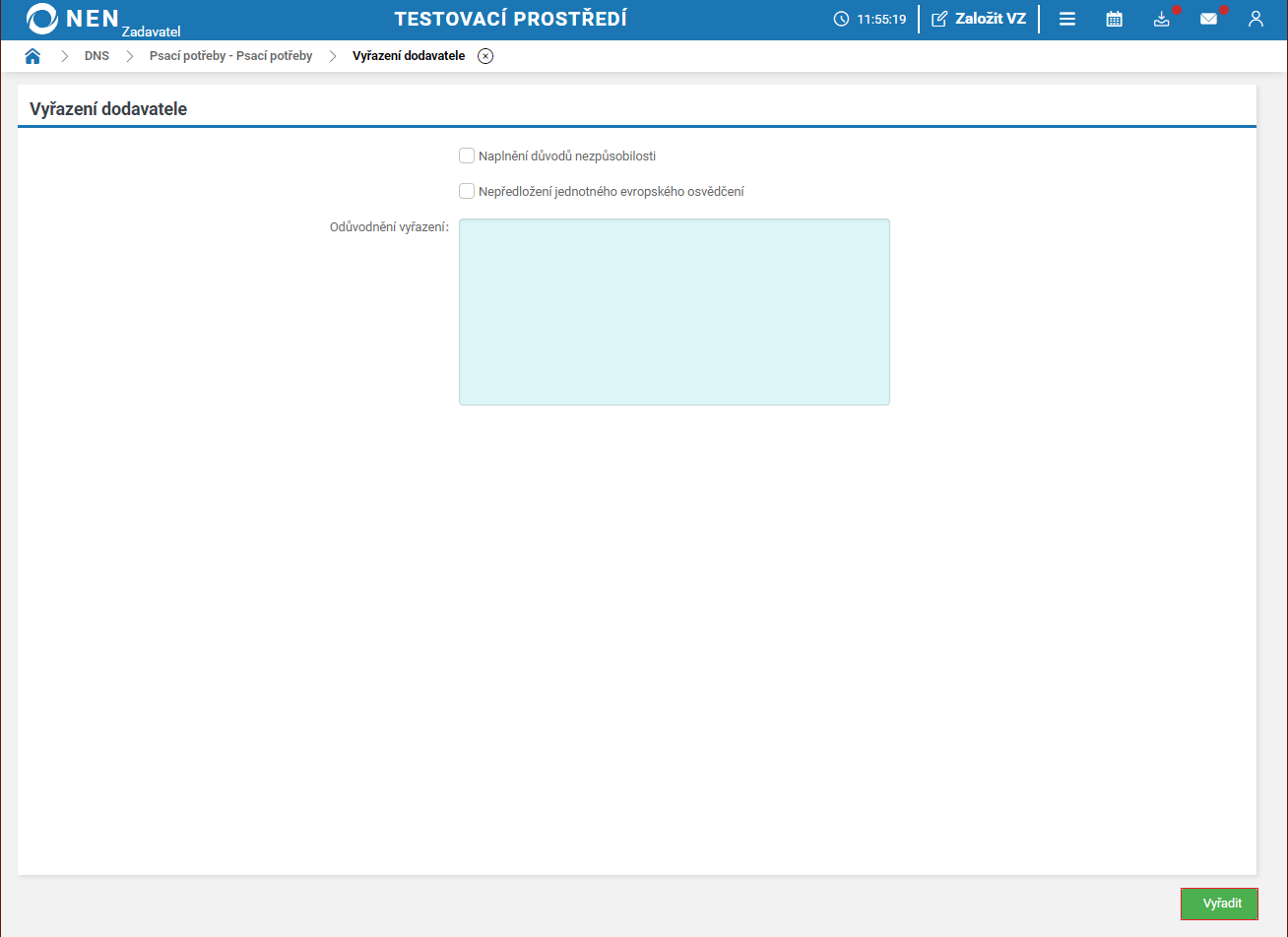1288x937 pixels.
Task: Close the Vyřazení dodavatele breadcrumb with X
Action: 485,56
